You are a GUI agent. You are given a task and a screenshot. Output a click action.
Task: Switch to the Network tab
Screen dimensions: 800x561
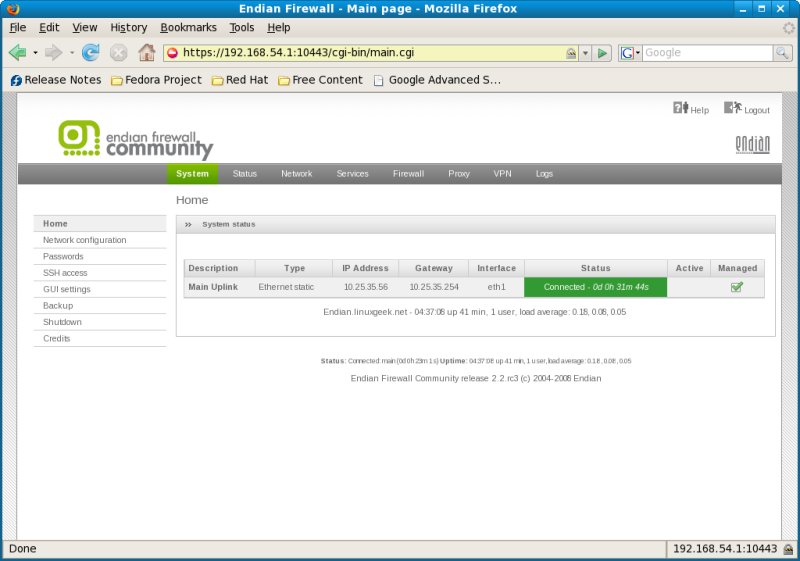296,174
